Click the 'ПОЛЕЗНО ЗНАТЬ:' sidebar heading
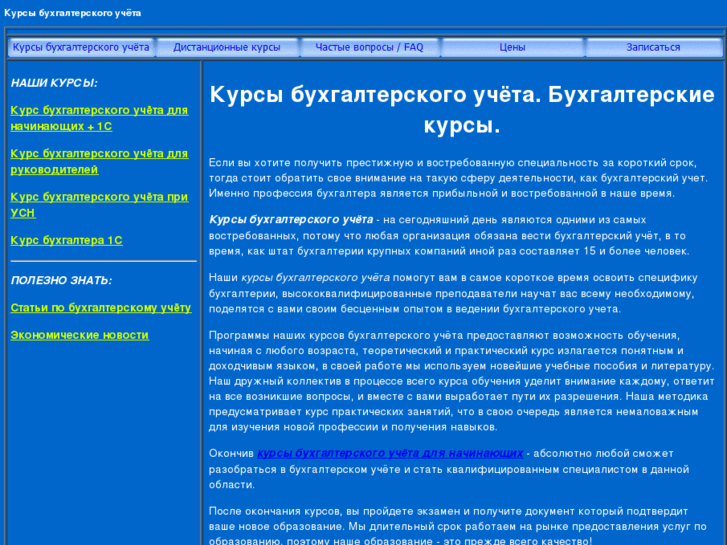Viewport: 727px width, 545px height. [61, 281]
